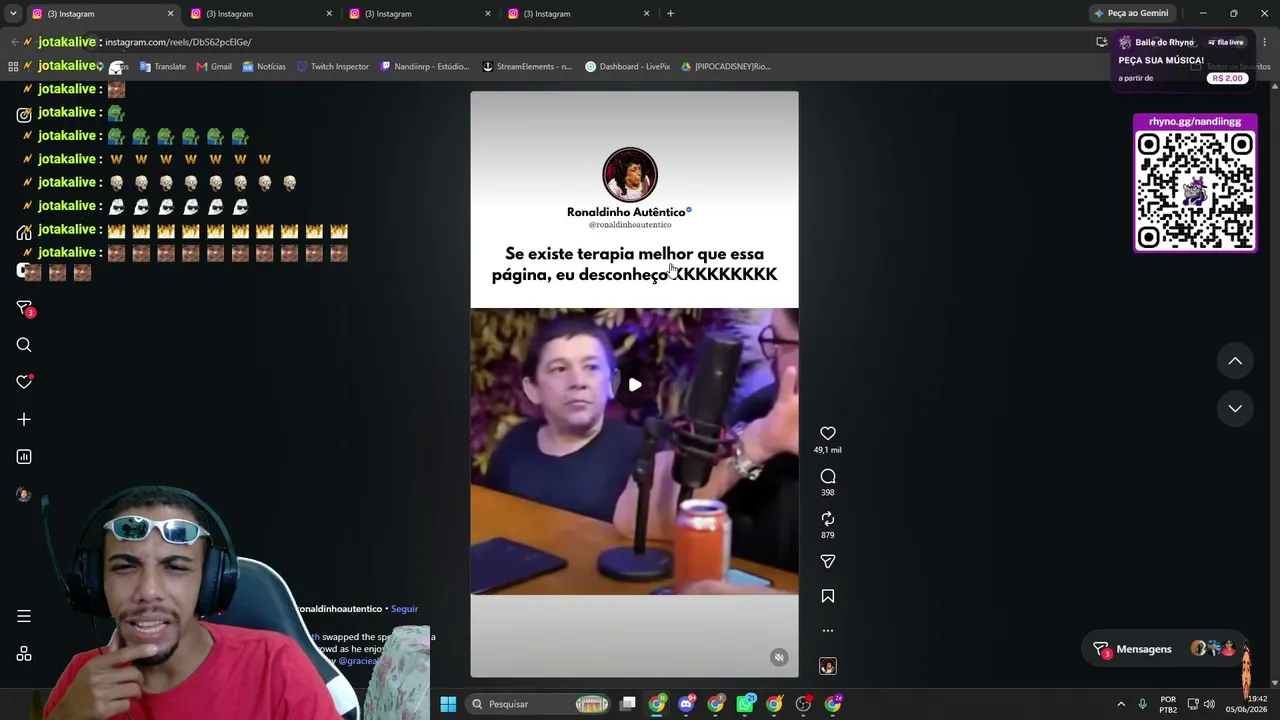Image resolution: width=1280 pixels, height=720 pixels.
Task: Unmute the reel audio
Action: (x=779, y=657)
